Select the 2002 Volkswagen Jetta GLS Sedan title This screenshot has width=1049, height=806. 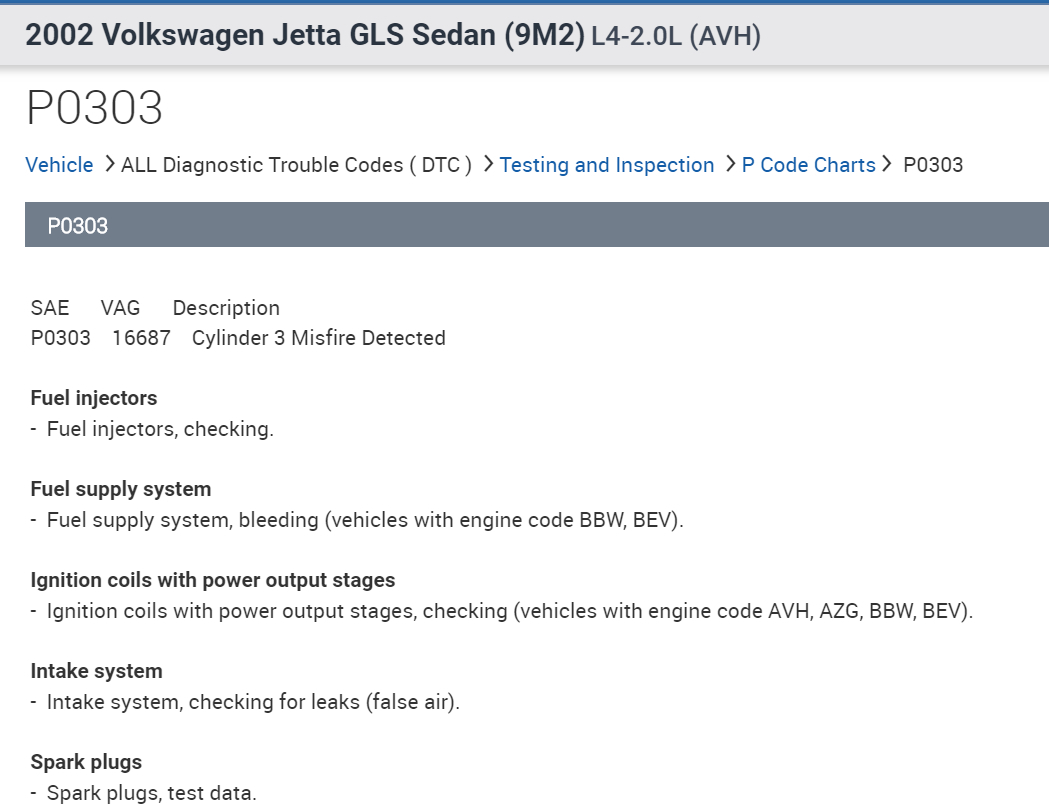[x=304, y=36]
